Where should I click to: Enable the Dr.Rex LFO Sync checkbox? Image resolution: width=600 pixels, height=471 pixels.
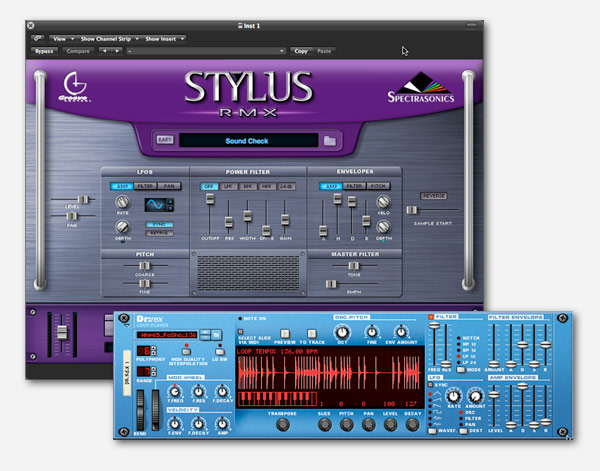[430, 385]
